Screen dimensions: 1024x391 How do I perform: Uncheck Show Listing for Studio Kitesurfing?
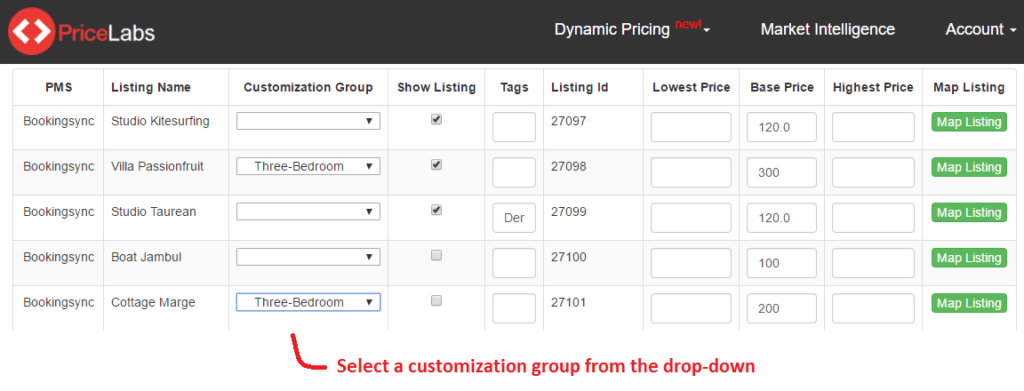click(x=436, y=119)
